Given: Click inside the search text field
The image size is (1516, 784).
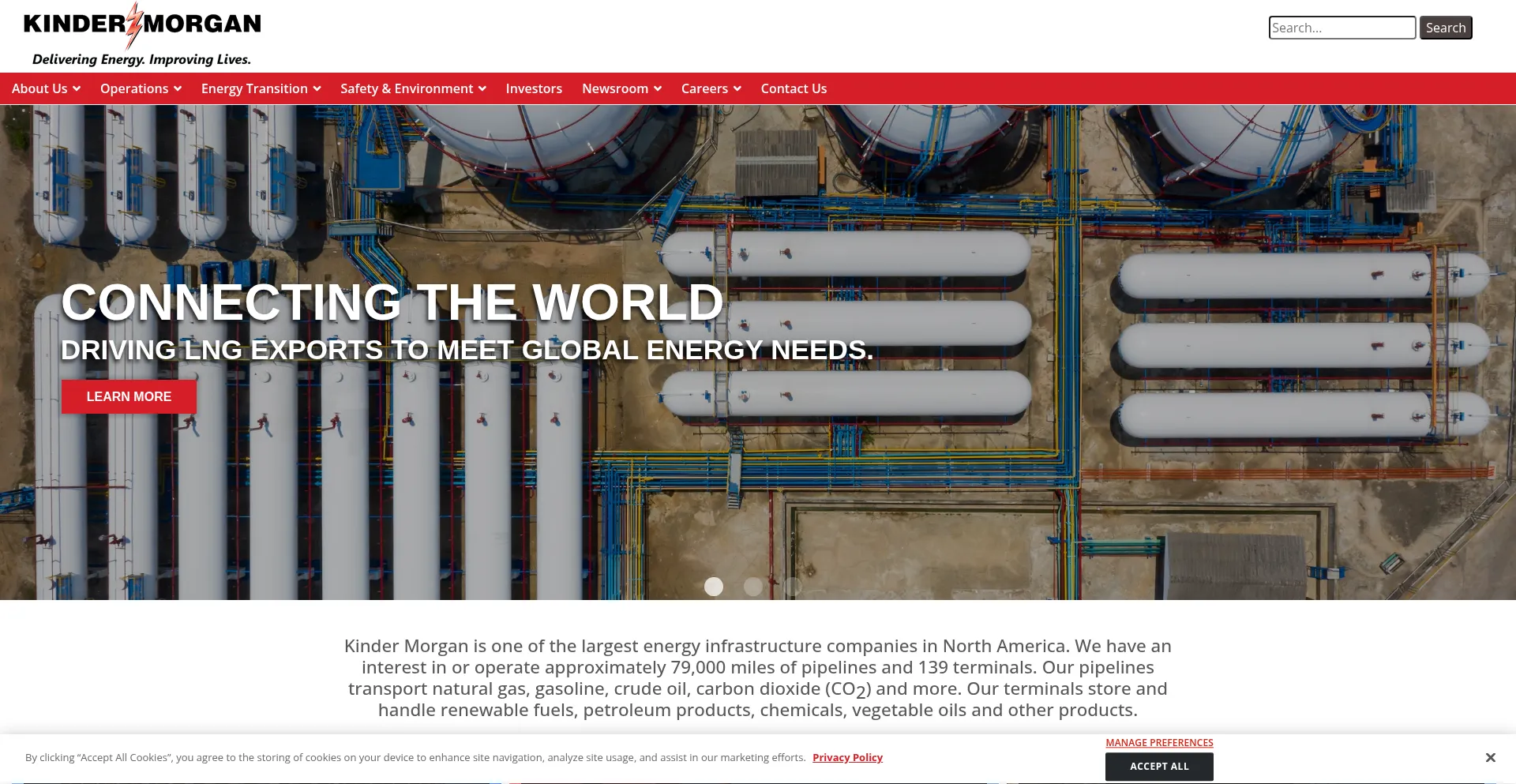Looking at the screenshot, I should point(1342,27).
